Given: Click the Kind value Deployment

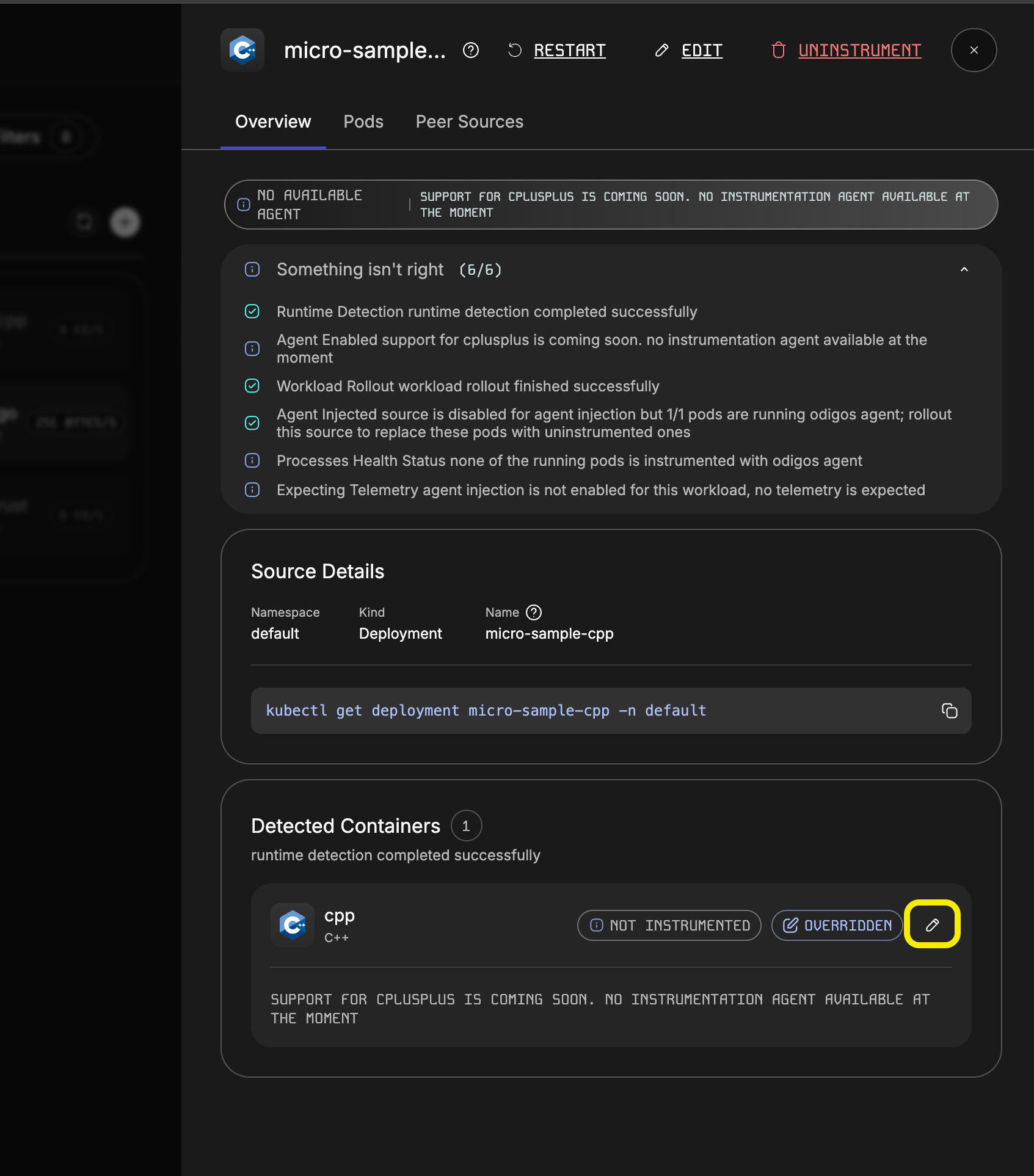Looking at the screenshot, I should coord(401,634).
